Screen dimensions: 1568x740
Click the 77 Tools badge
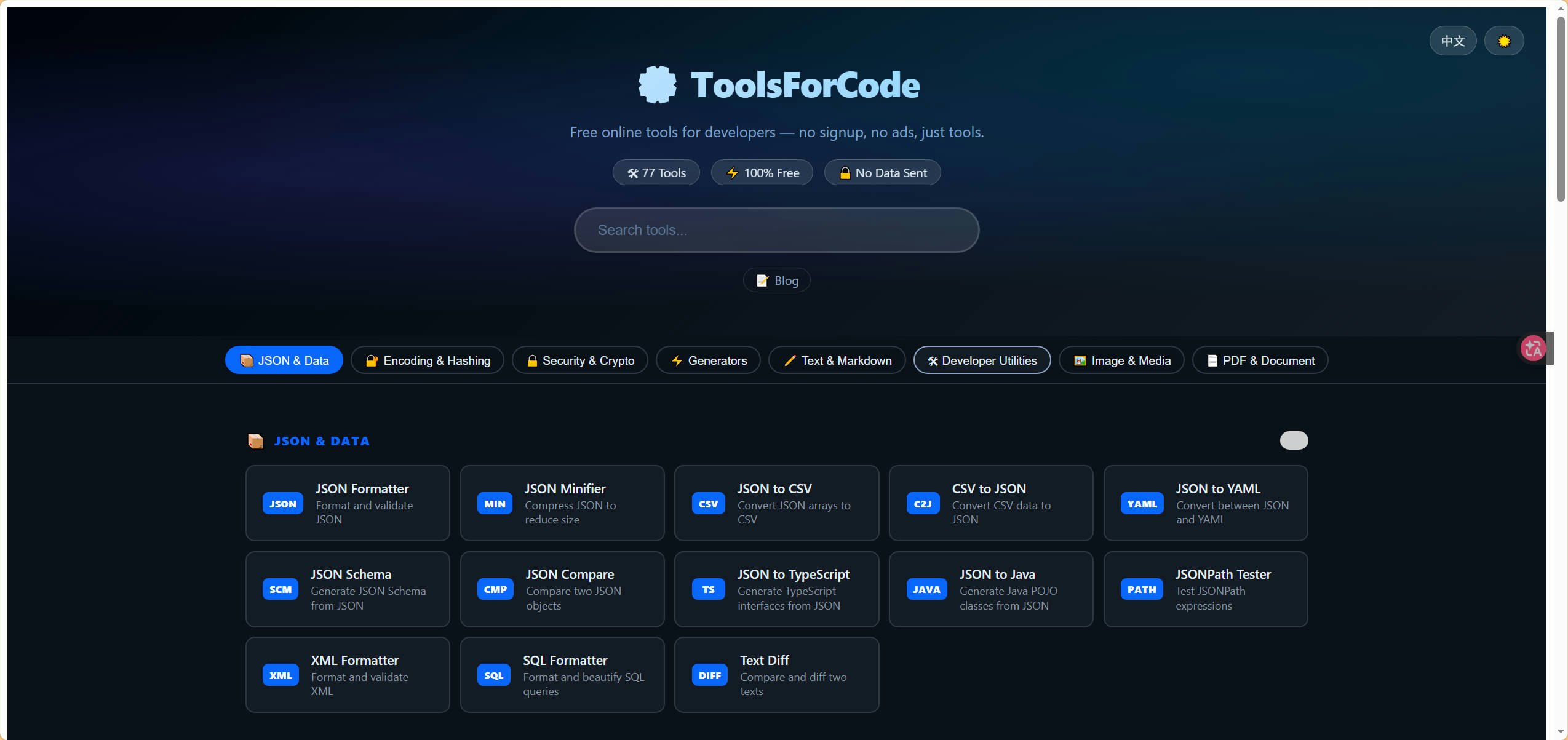click(655, 172)
